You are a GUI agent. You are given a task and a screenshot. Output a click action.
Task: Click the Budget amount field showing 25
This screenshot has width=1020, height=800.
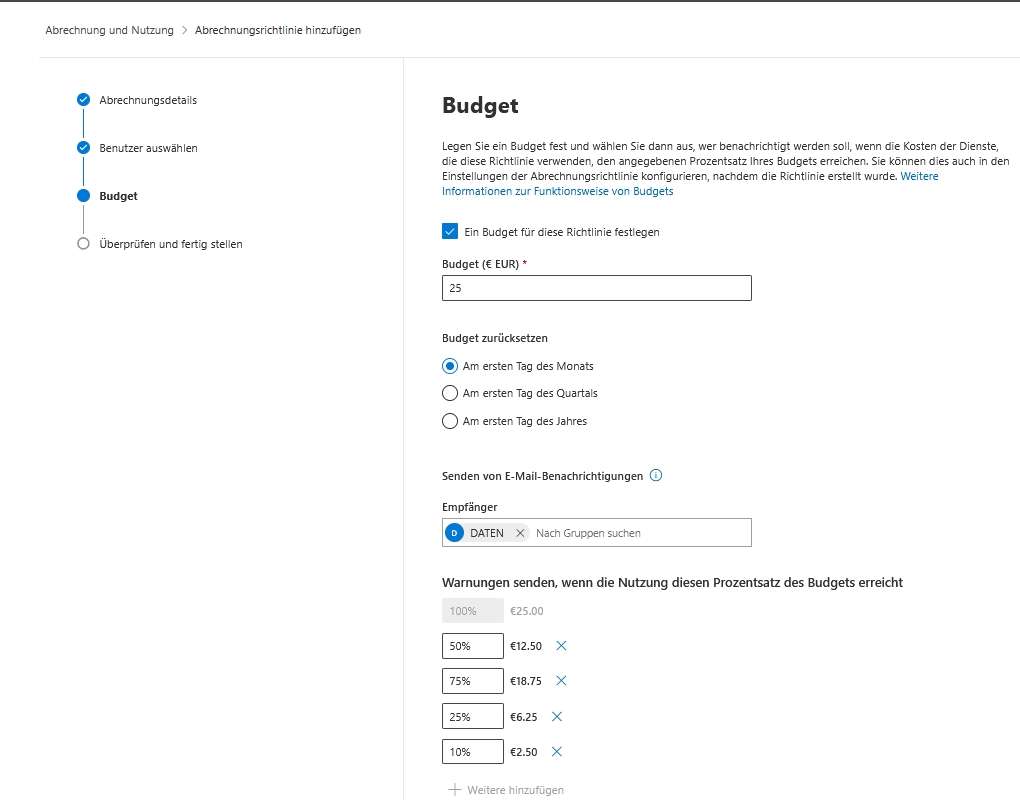coord(596,288)
